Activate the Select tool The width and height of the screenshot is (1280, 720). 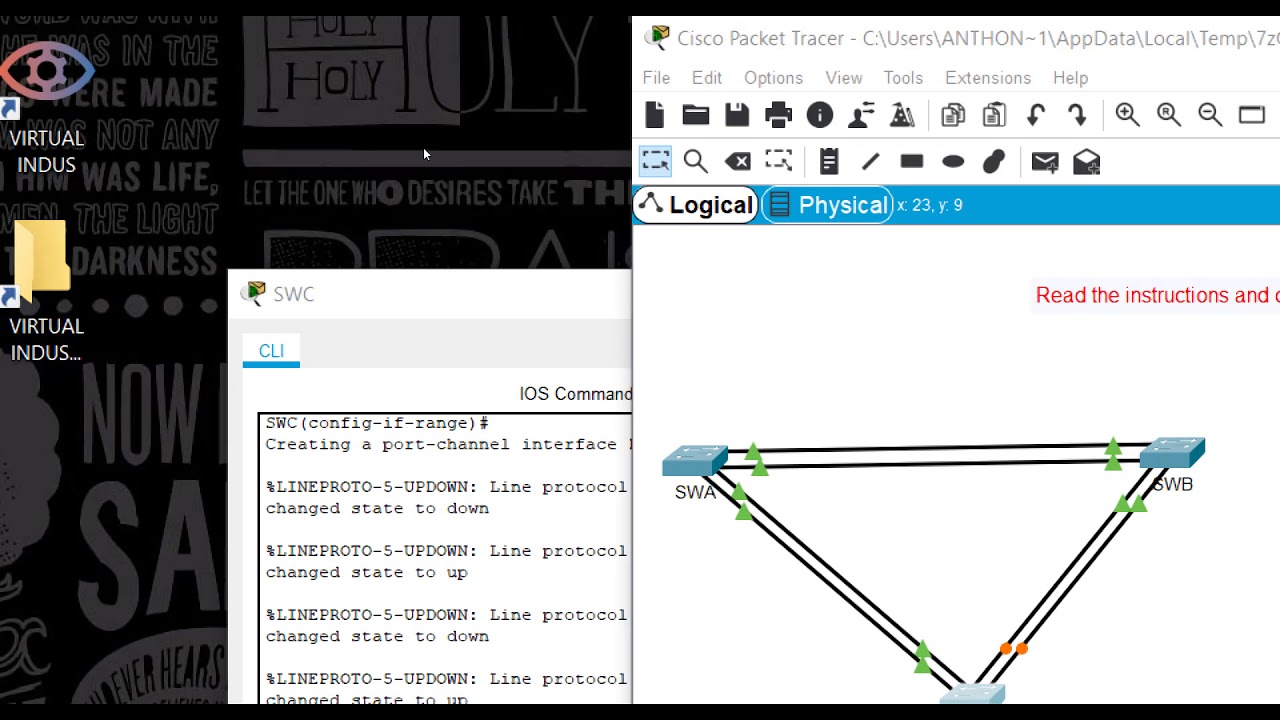tap(655, 161)
